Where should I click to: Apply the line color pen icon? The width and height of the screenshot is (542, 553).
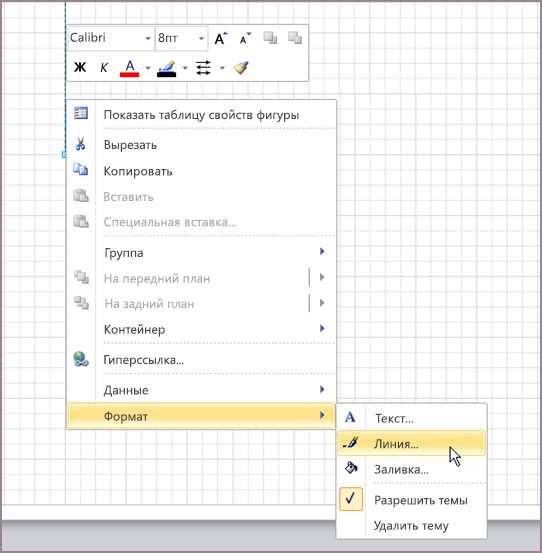coord(166,68)
